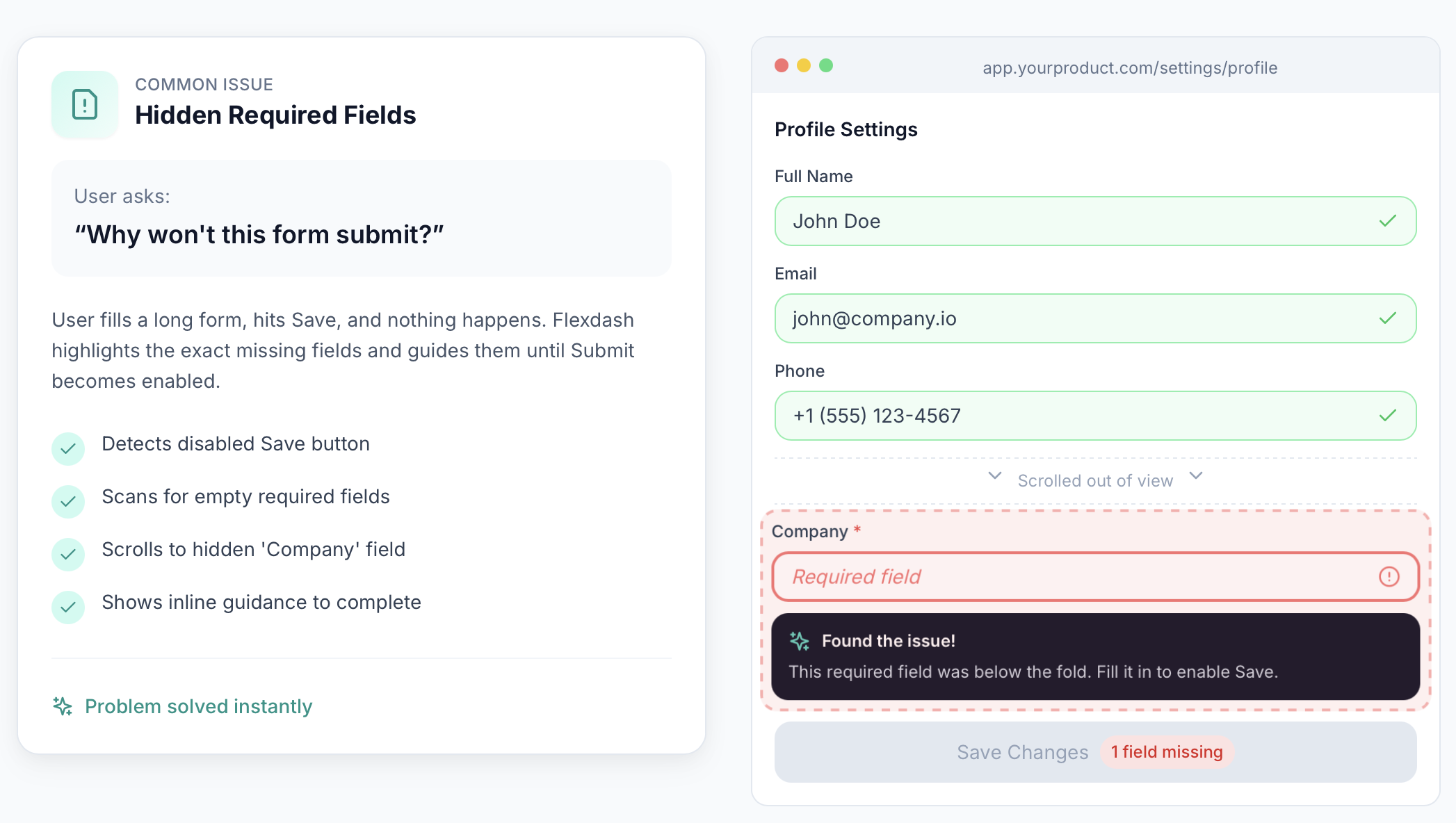Click the Why won't this form submit quote card
The image size is (1456, 823).
(361, 218)
